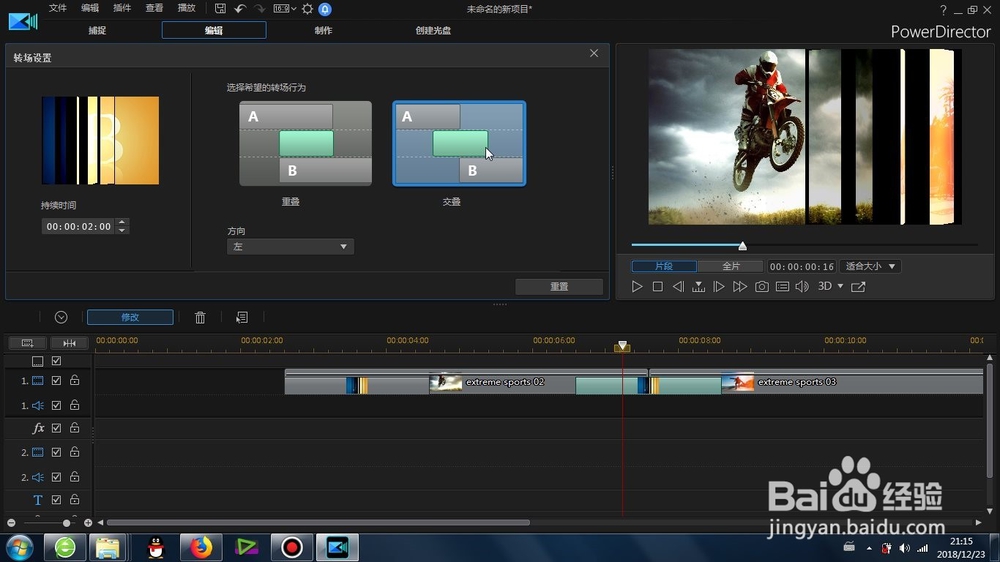Go to previous frame
The image size is (1000, 562).
click(678, 286)
